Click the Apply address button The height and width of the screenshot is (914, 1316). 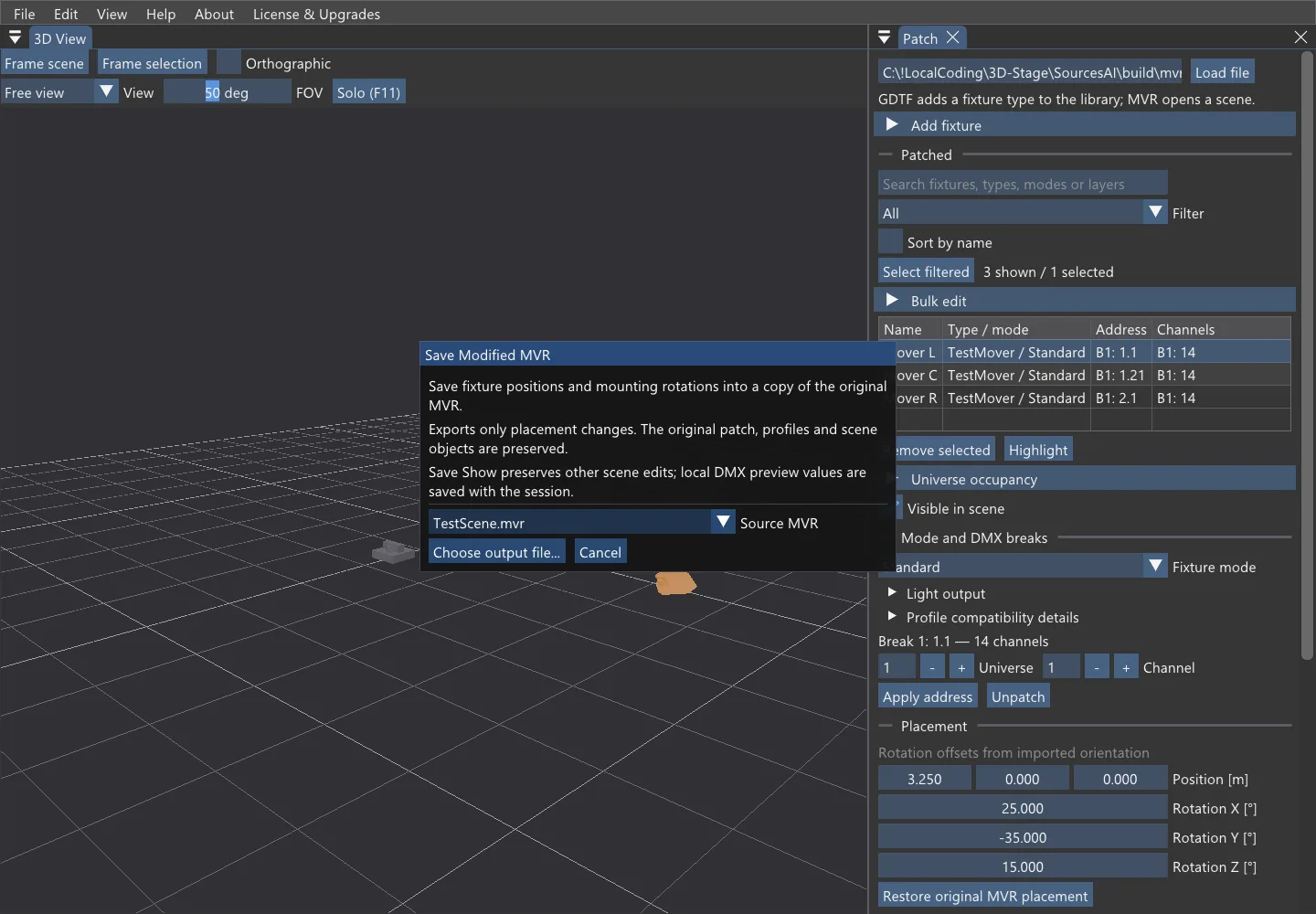tap(928, 696)
